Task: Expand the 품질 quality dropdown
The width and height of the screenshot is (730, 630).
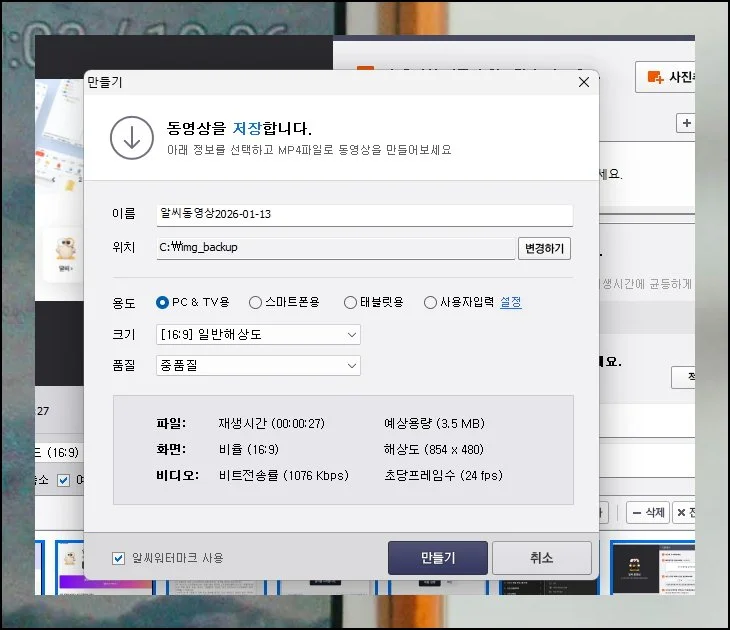Action: pos(258,366)
